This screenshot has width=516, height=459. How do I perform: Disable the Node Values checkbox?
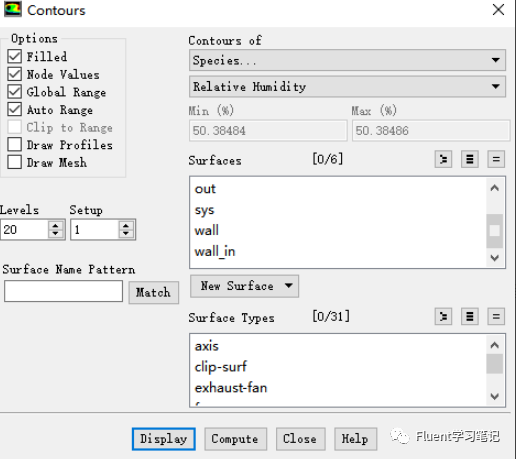[x=15, y=74]
